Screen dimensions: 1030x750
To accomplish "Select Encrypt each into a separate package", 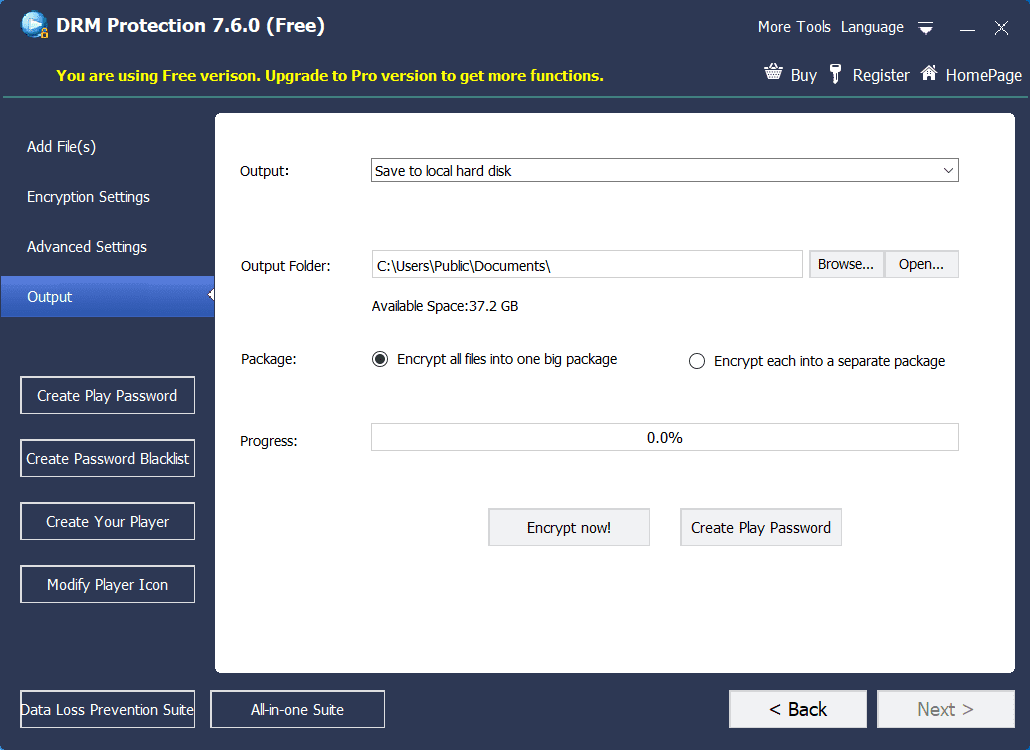I will click(x=697, y=362).
